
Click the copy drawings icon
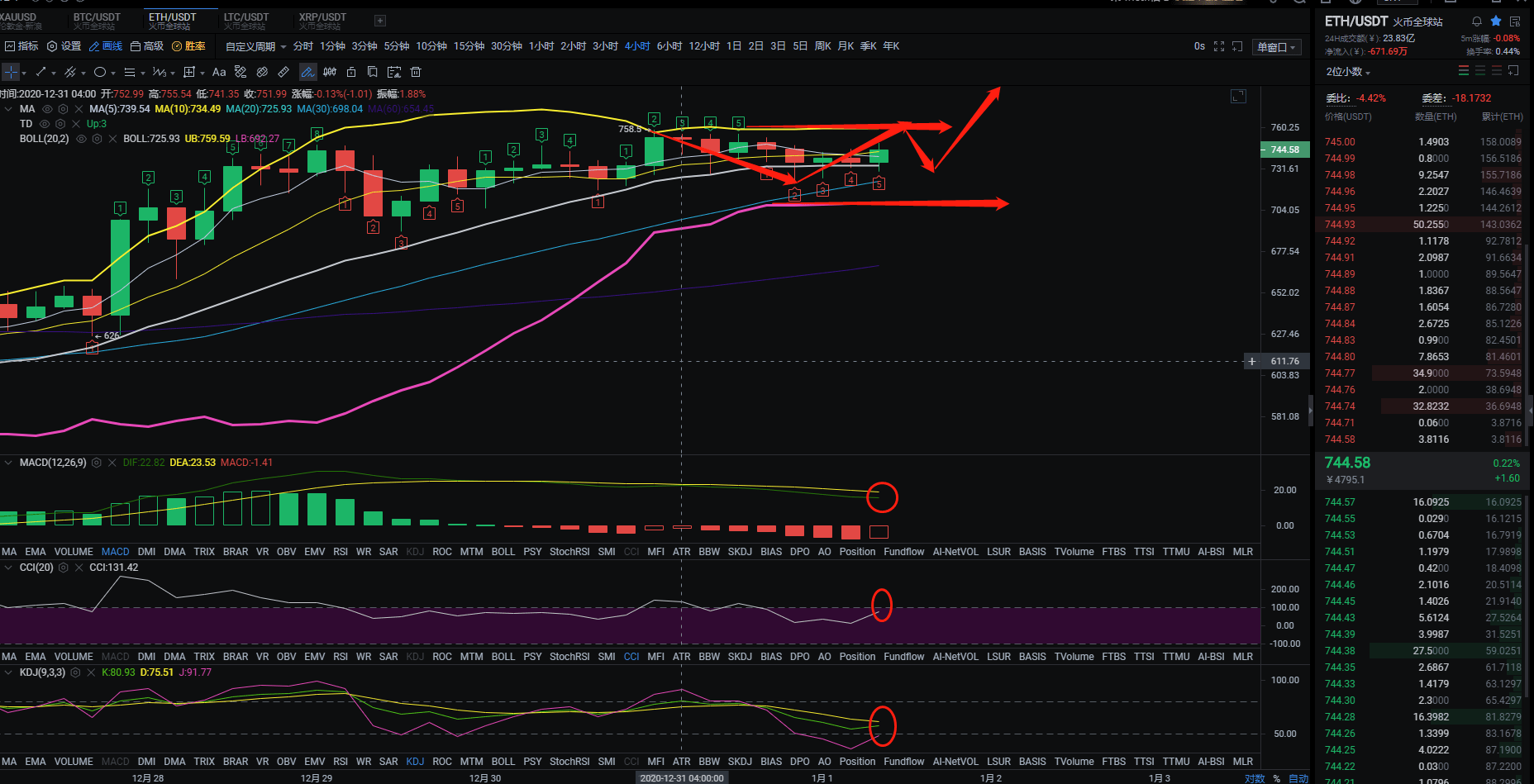point(373,72)
